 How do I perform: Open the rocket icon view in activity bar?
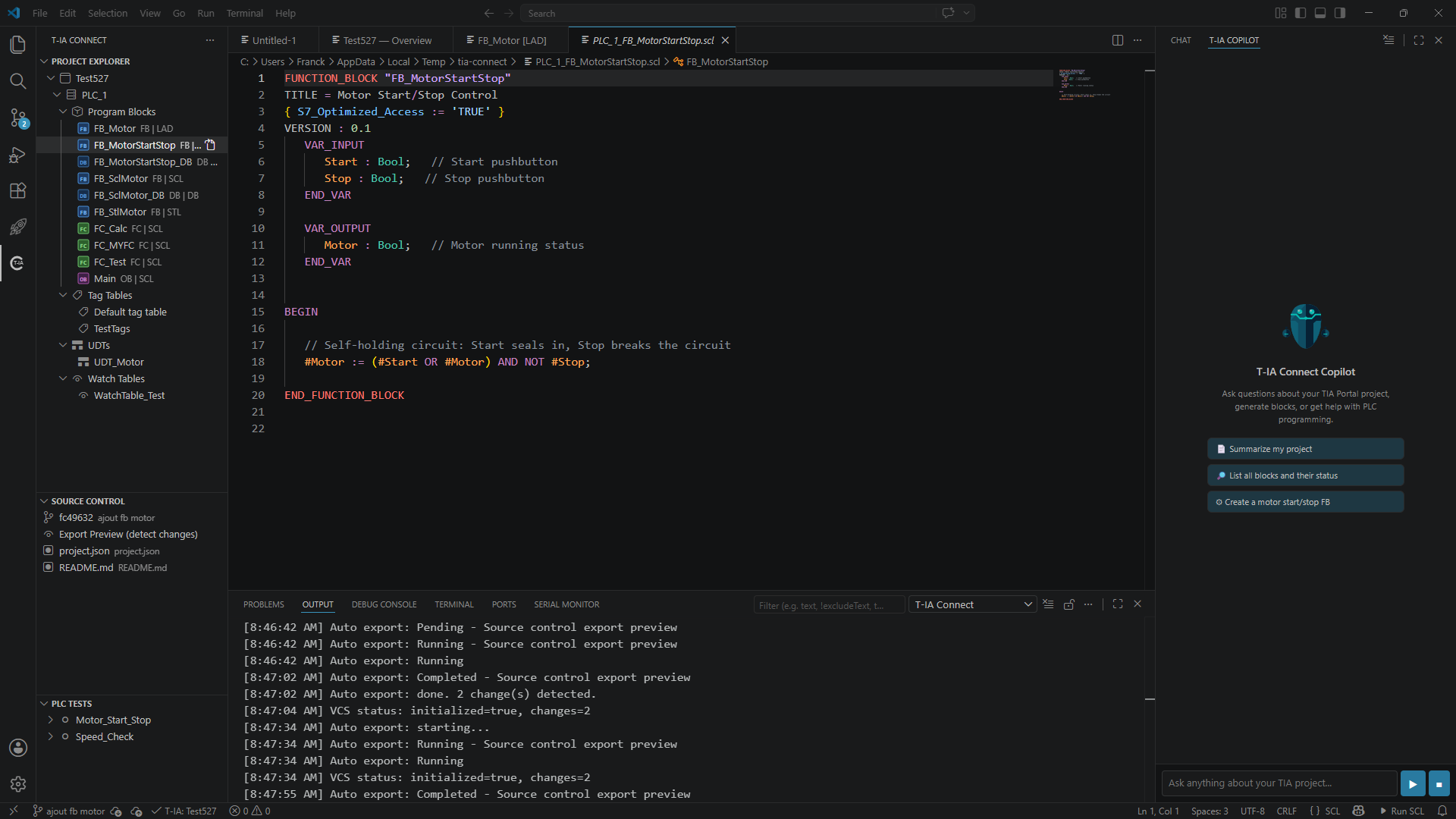17,227
